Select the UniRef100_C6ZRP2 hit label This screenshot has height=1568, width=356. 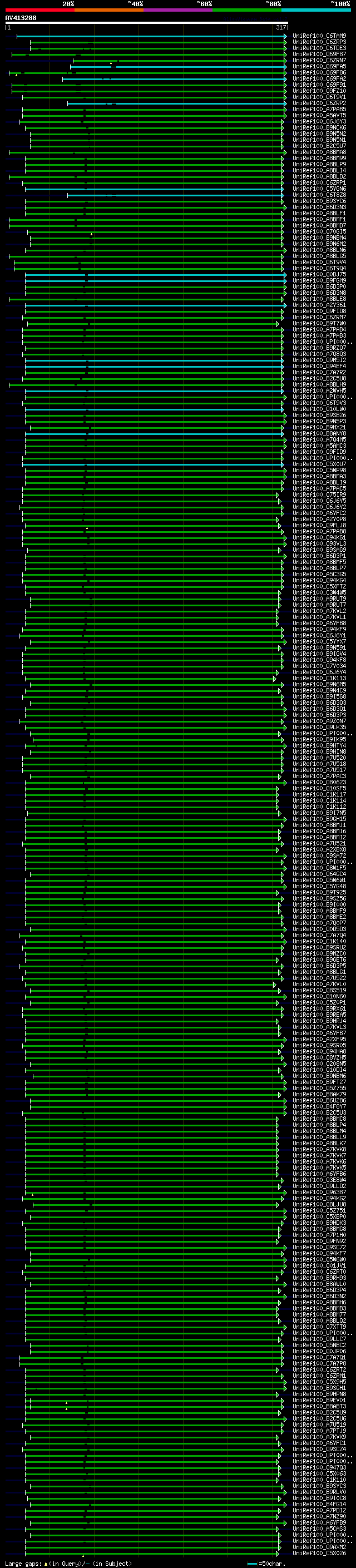coord(319,103)
